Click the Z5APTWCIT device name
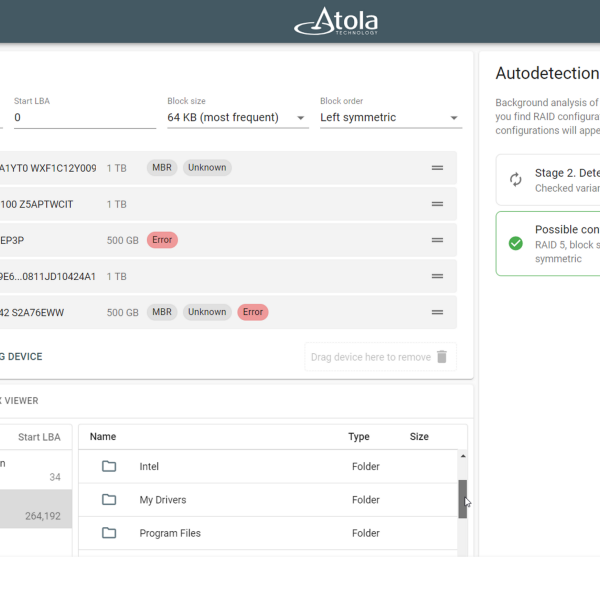Image resolution: width=600 pixels, height=600 pixels. (x=36, y=204)
